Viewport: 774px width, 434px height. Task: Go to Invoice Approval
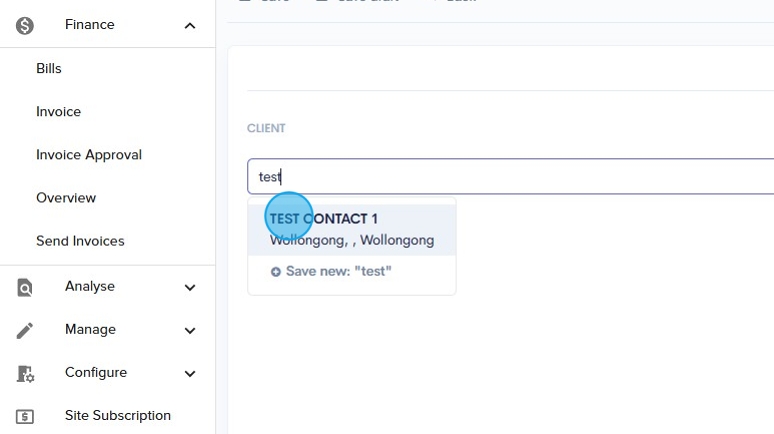pos(89,155)
